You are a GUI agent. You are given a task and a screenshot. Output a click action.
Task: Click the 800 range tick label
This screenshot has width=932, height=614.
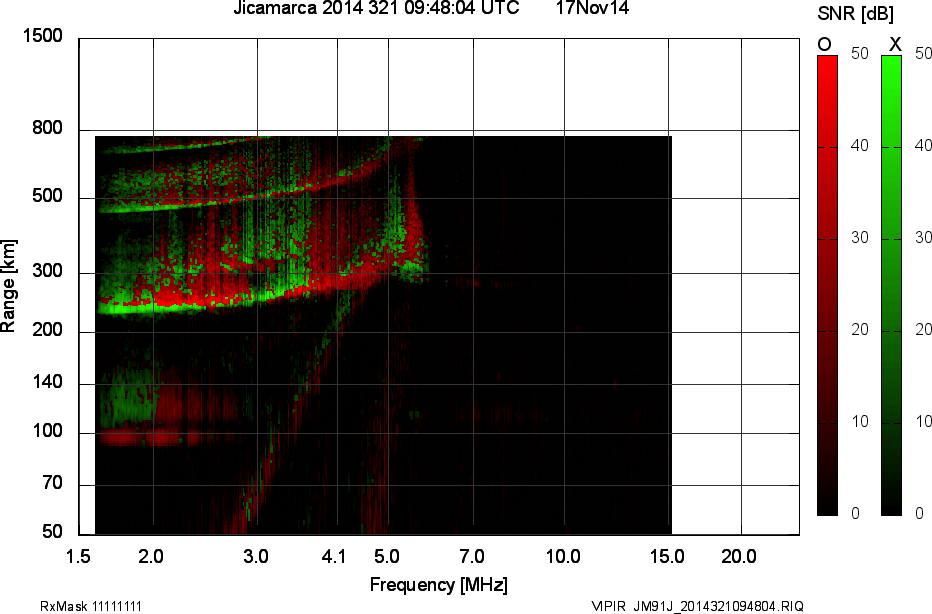[x=47, y=129]
